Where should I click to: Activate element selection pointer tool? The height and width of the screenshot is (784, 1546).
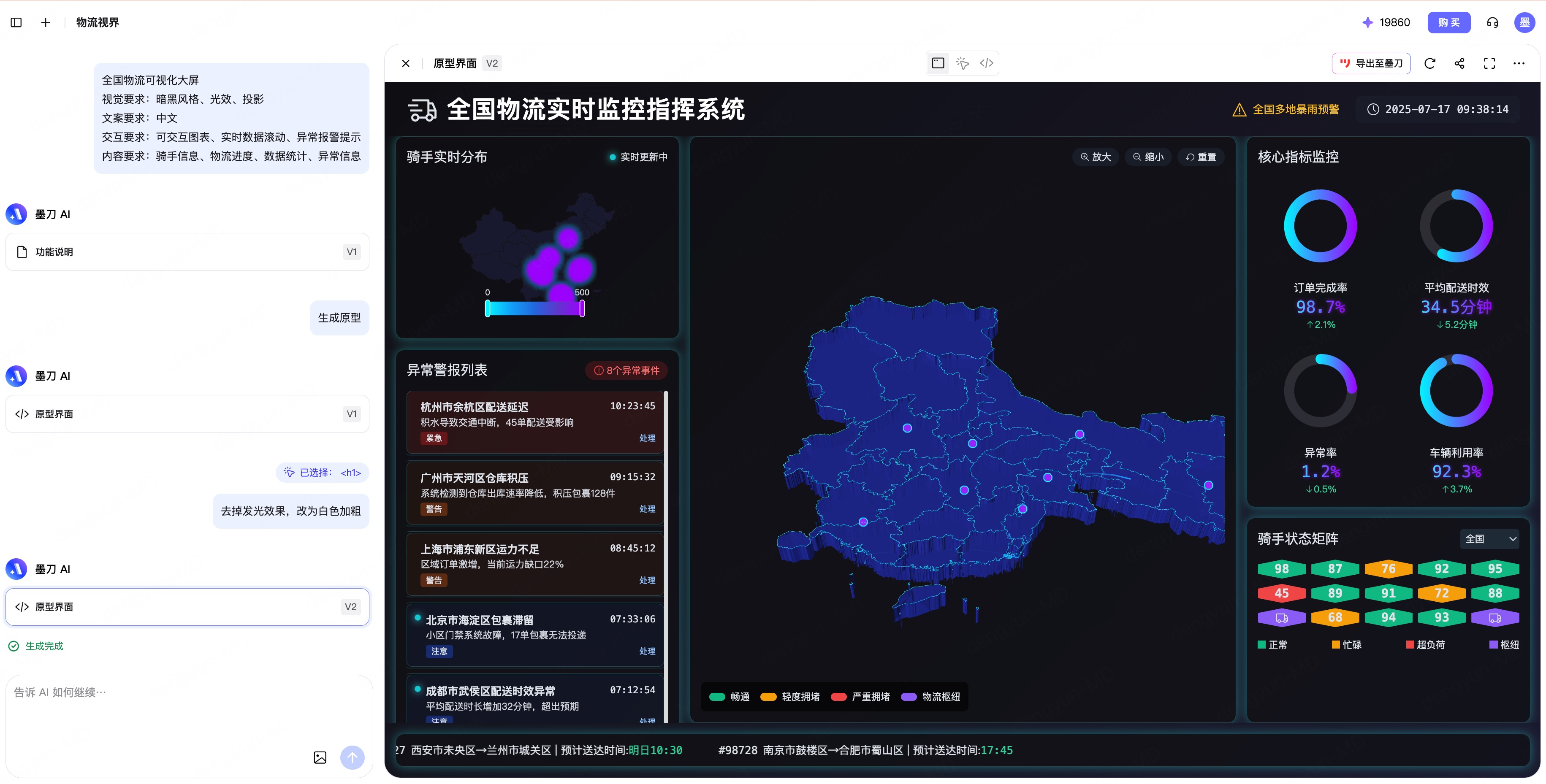(962, 63)
